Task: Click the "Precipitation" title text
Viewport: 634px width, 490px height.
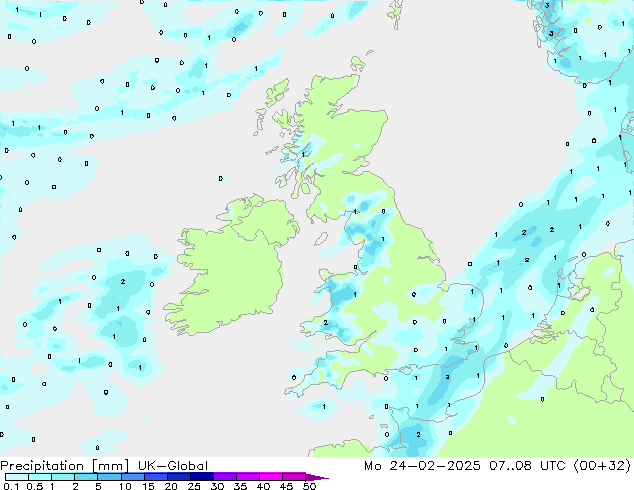Action: click(42, 466)
